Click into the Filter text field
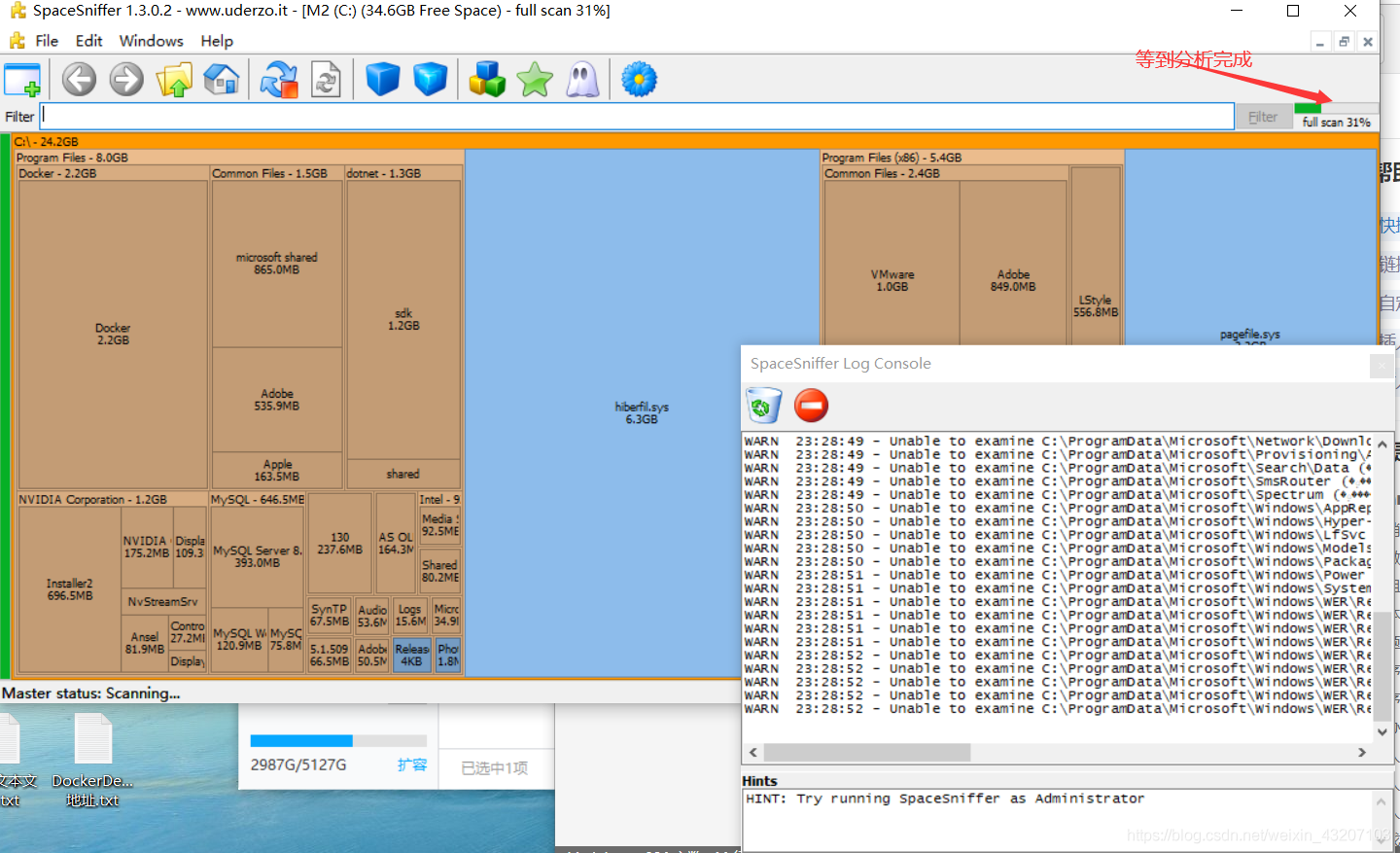Screen dimensions: 1400x853 [x=637, y=117]
